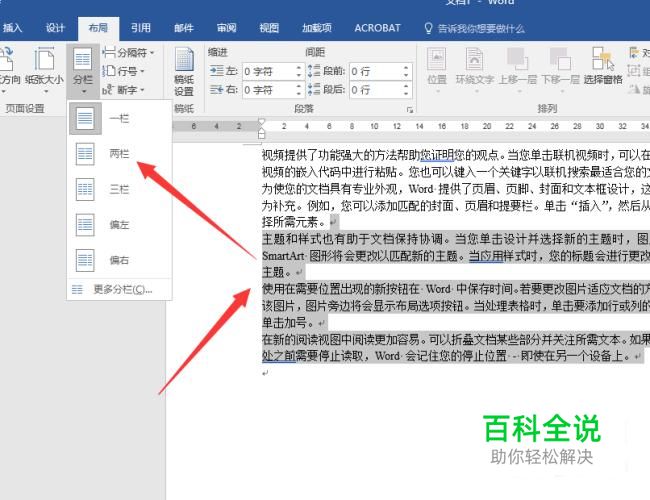The width and height of the screenshot is (650, 500).
Task: Click the line beginning 在新的阅读视图中
Action: pos(455,340)
